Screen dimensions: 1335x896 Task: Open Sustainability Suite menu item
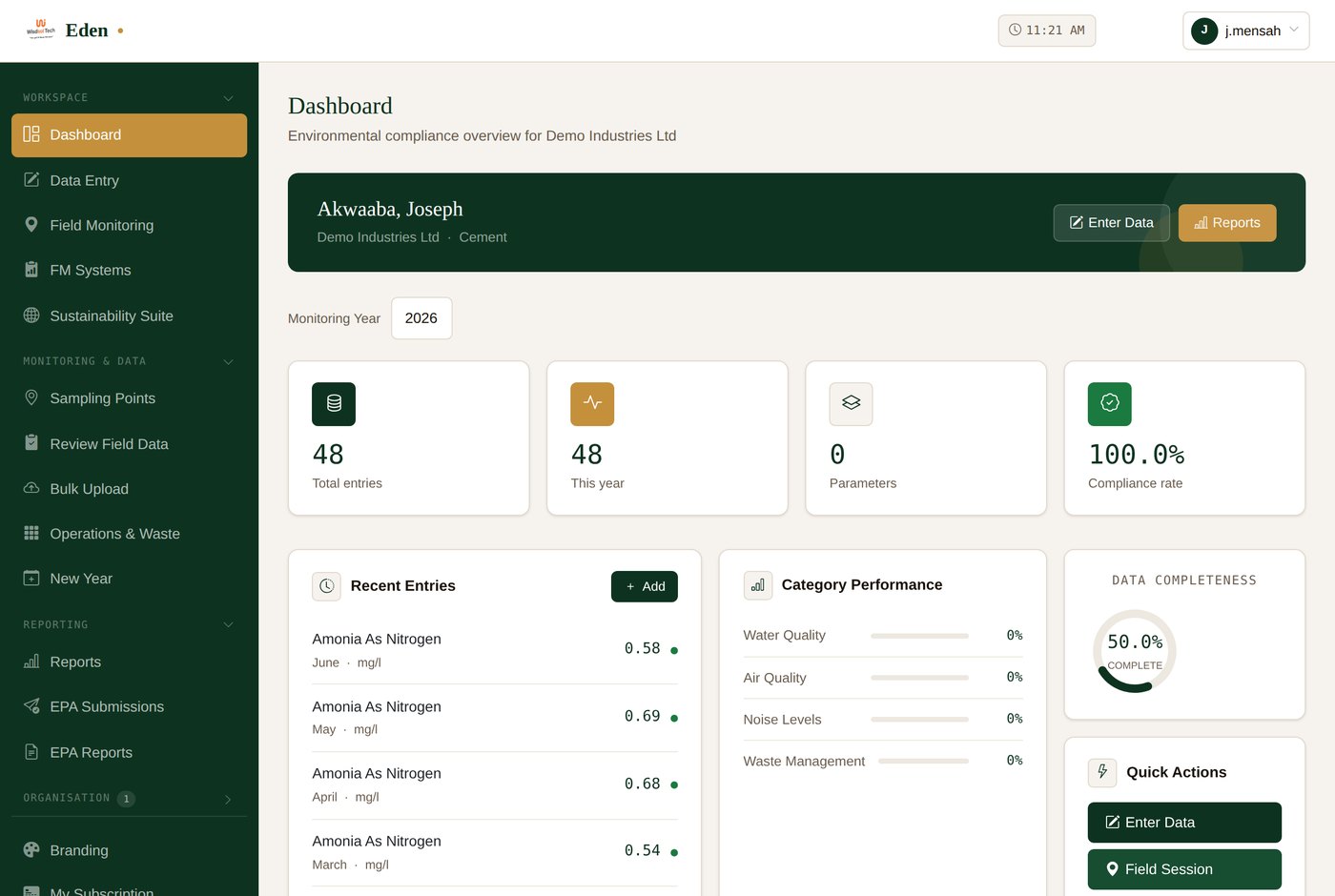(129, 316)
